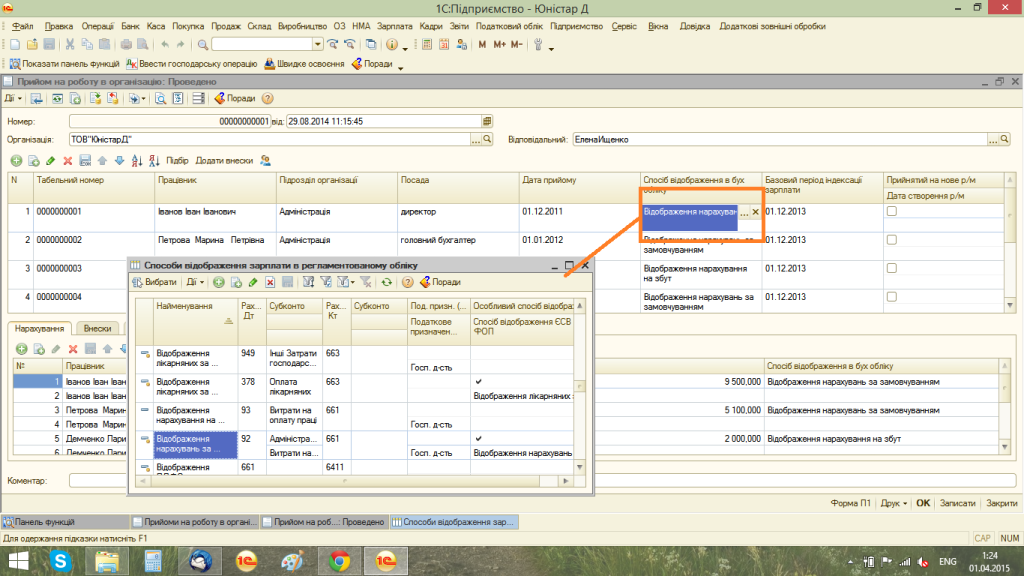Click the Додати внески button
Viewport: 1024px width, 576px height.
[x=224, y=161]
